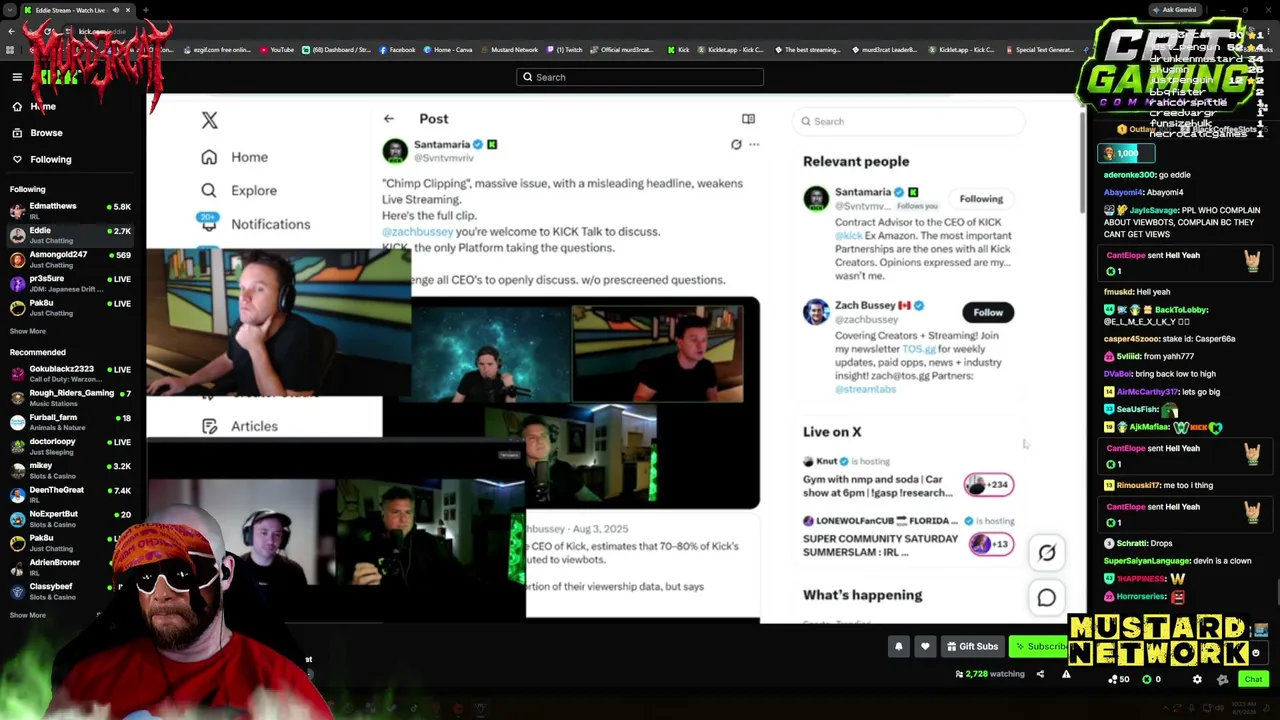
Task: Mute the Eddie Stream tab audio icon
Action: coord(115,10)
